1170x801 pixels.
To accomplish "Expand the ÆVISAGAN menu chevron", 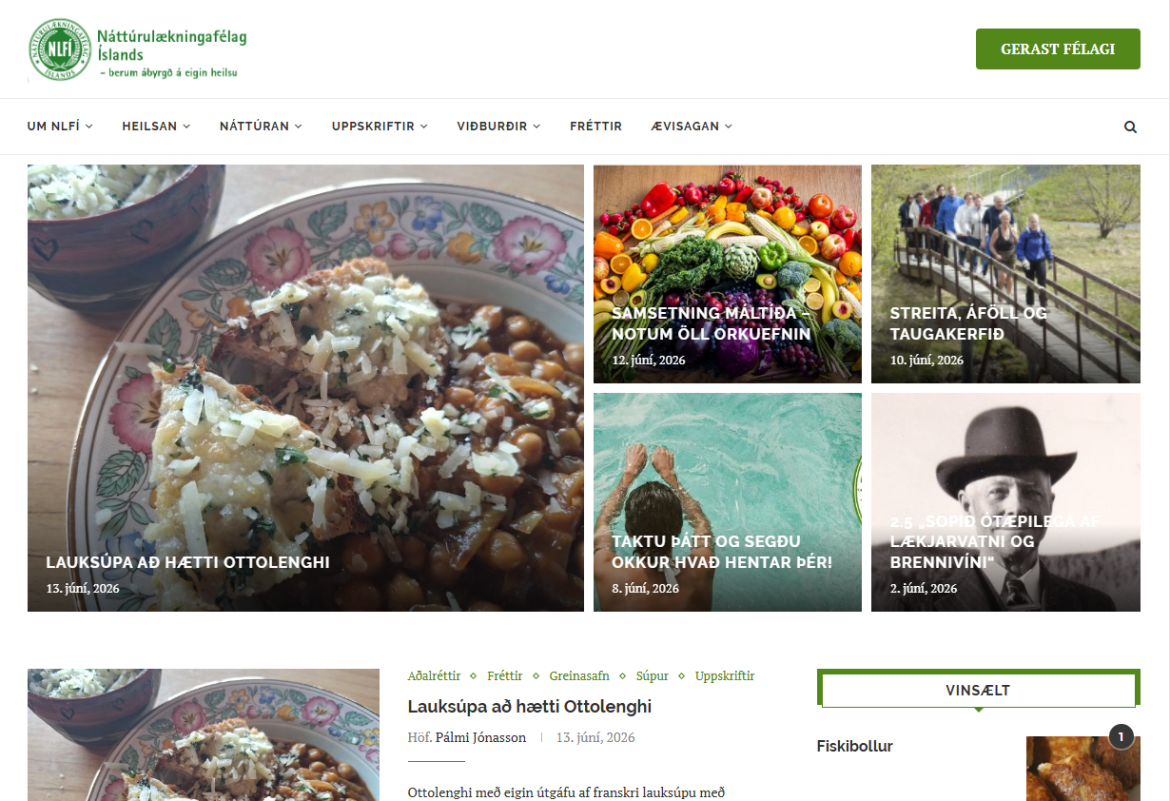I will (x=728, y=126).
